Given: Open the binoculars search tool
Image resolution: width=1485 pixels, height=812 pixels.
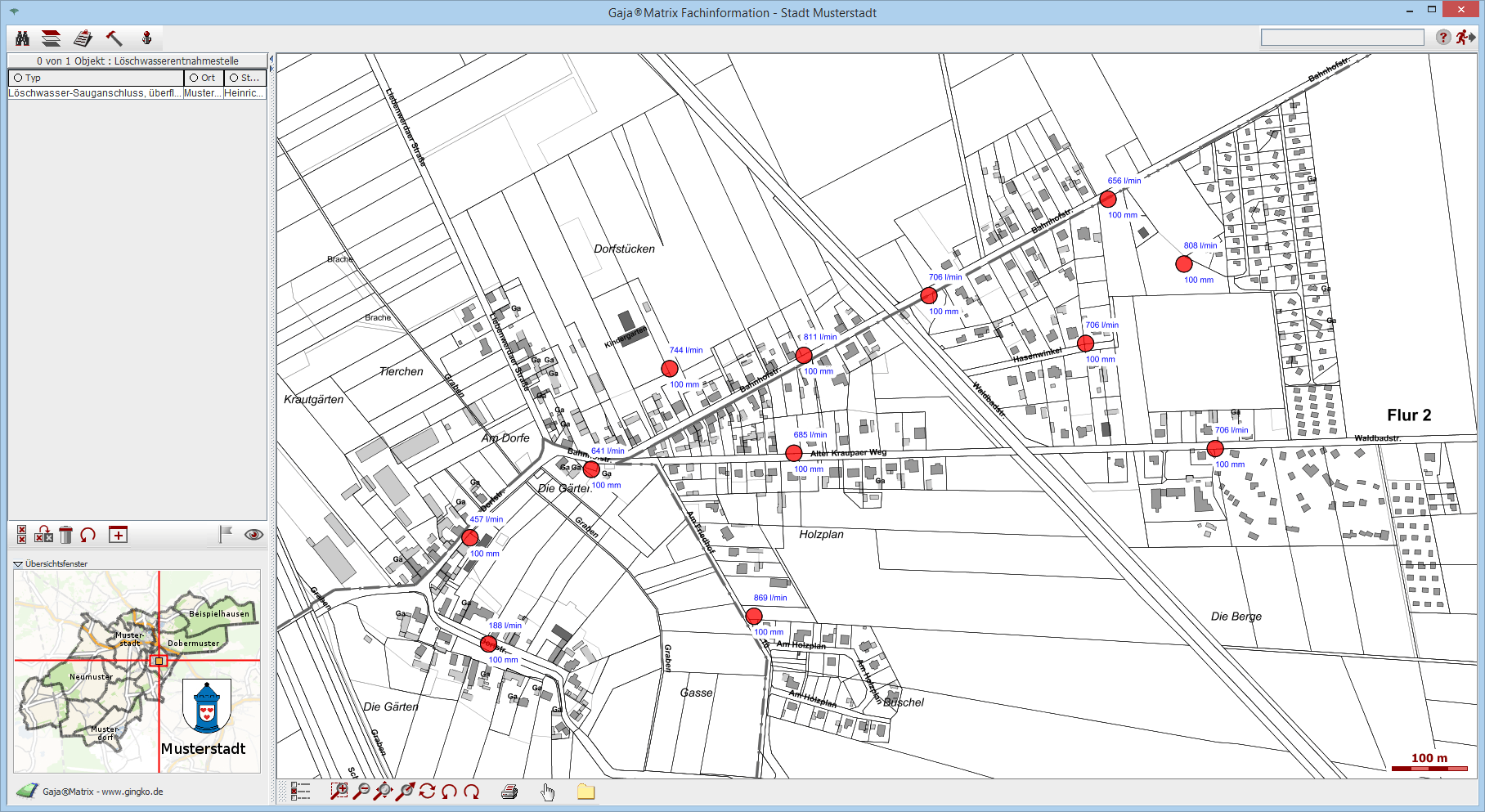Looking at the screenshot, I should click(x=22, y=38).
